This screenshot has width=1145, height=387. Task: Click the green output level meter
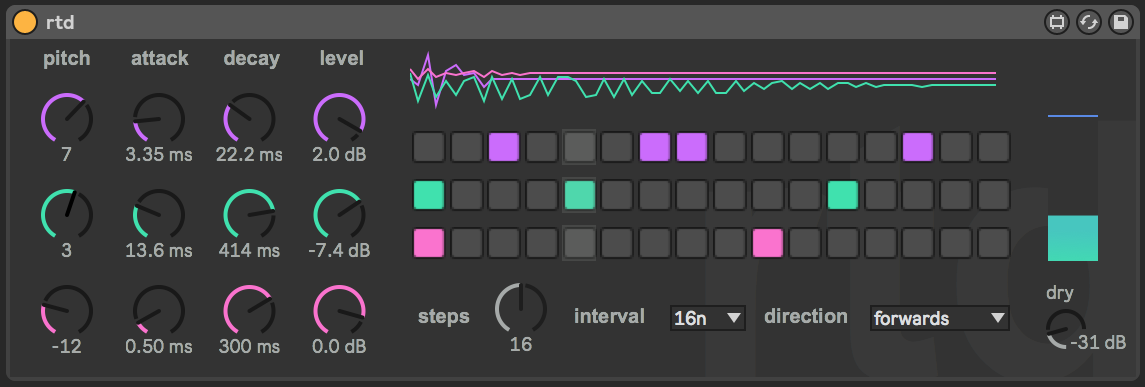point(1073,238)
